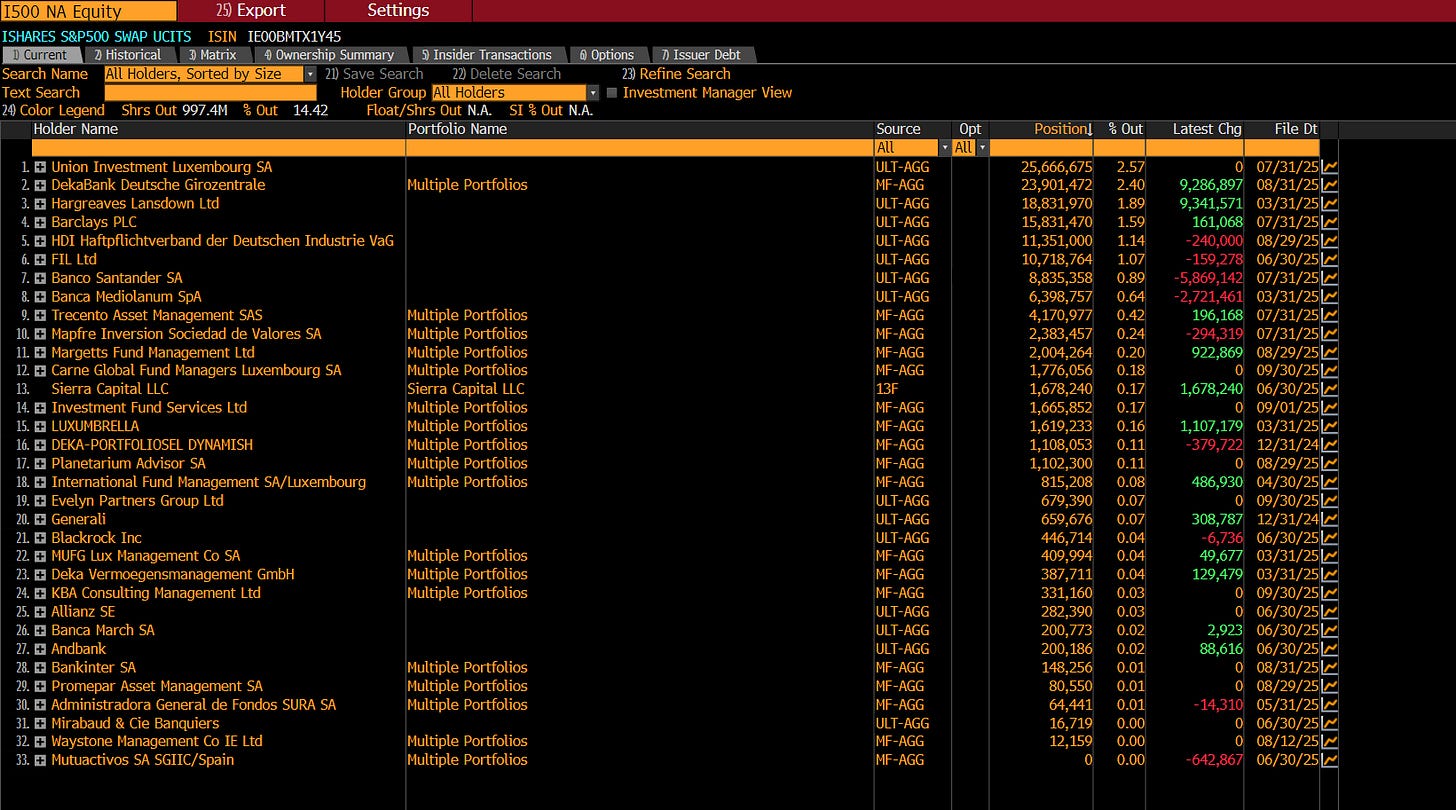Screen dimensions: 1456x810
Task: Open the Opt filter All dropdown
Action: pyautogui.click(x=982, y=148)
